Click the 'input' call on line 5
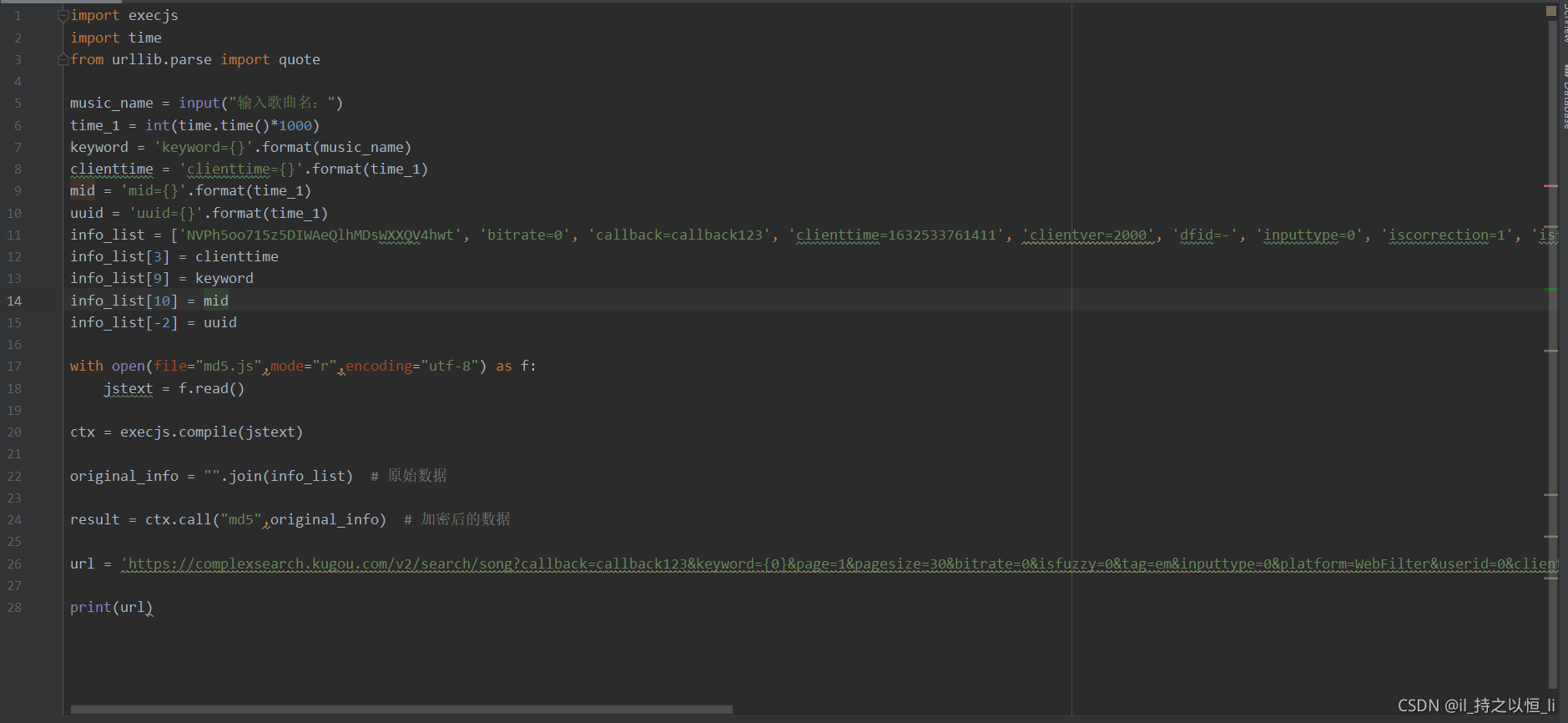 pos(199,103)
